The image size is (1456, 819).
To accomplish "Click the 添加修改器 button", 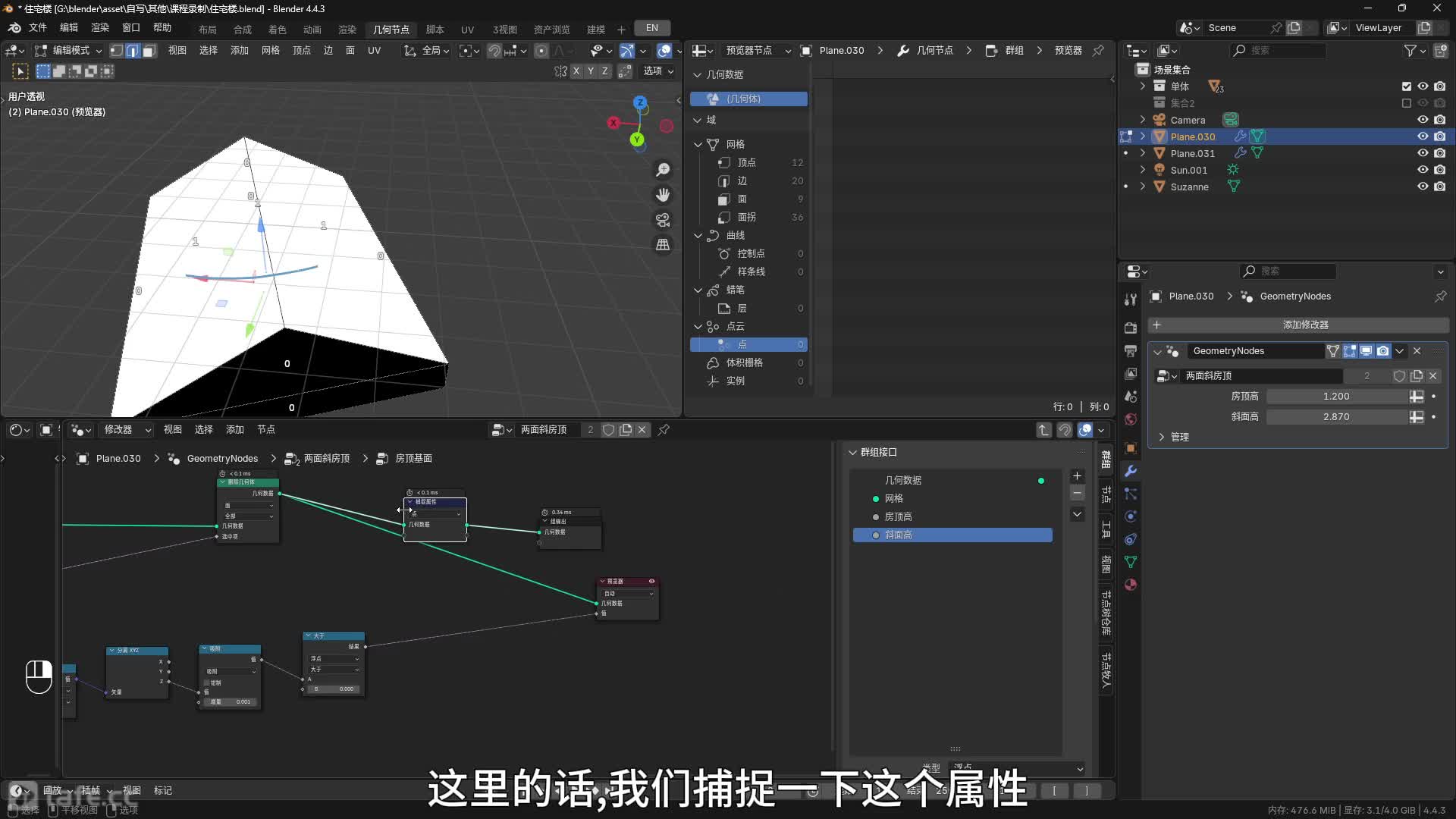I will [x=1298, y=325].
